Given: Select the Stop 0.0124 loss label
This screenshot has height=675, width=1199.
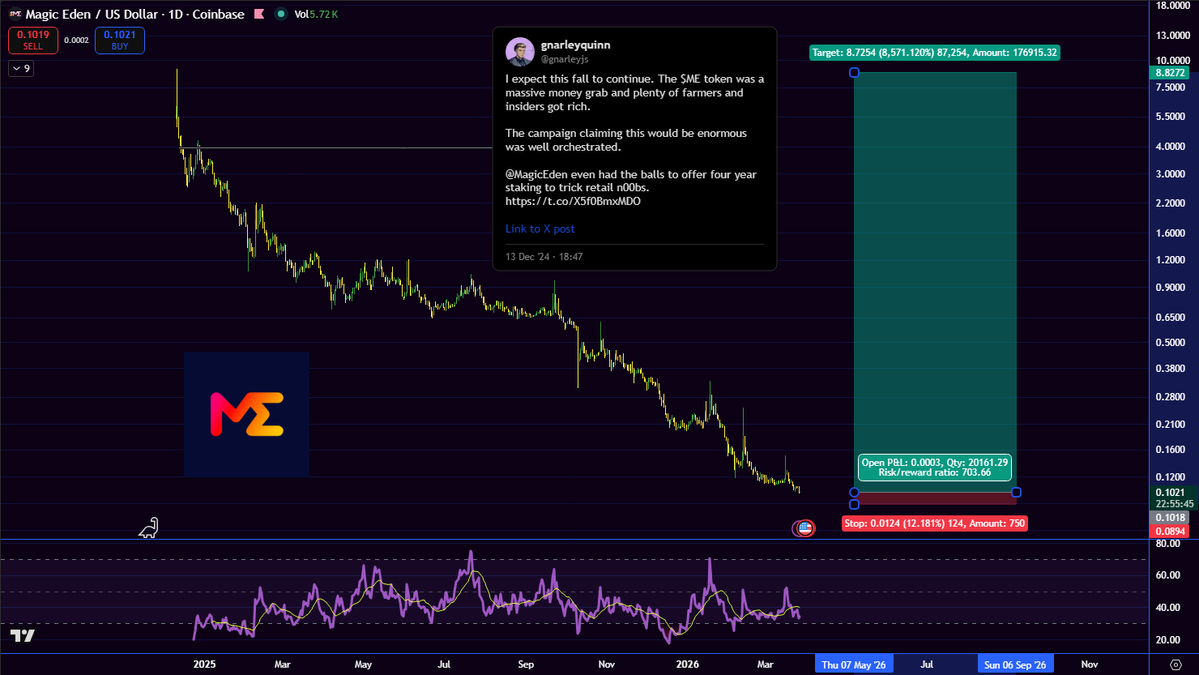Looking at the screenshot, I should pyautogui.click(x=934, y=524).
